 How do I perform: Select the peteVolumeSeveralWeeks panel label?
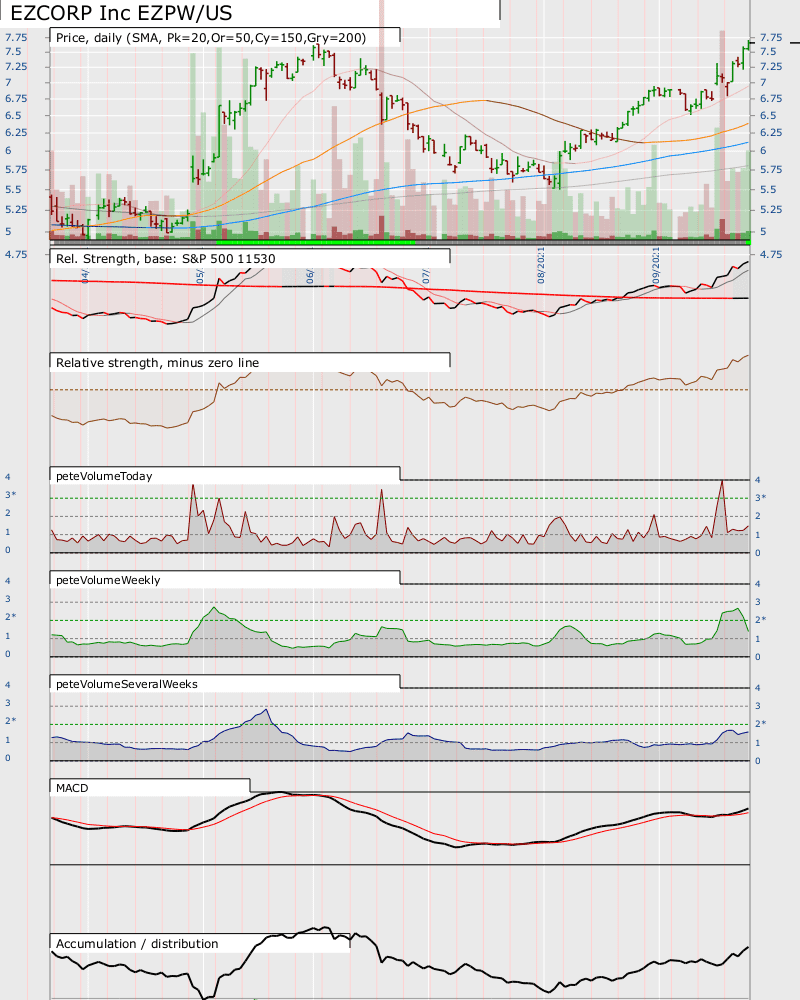click(x=127, y=684)
